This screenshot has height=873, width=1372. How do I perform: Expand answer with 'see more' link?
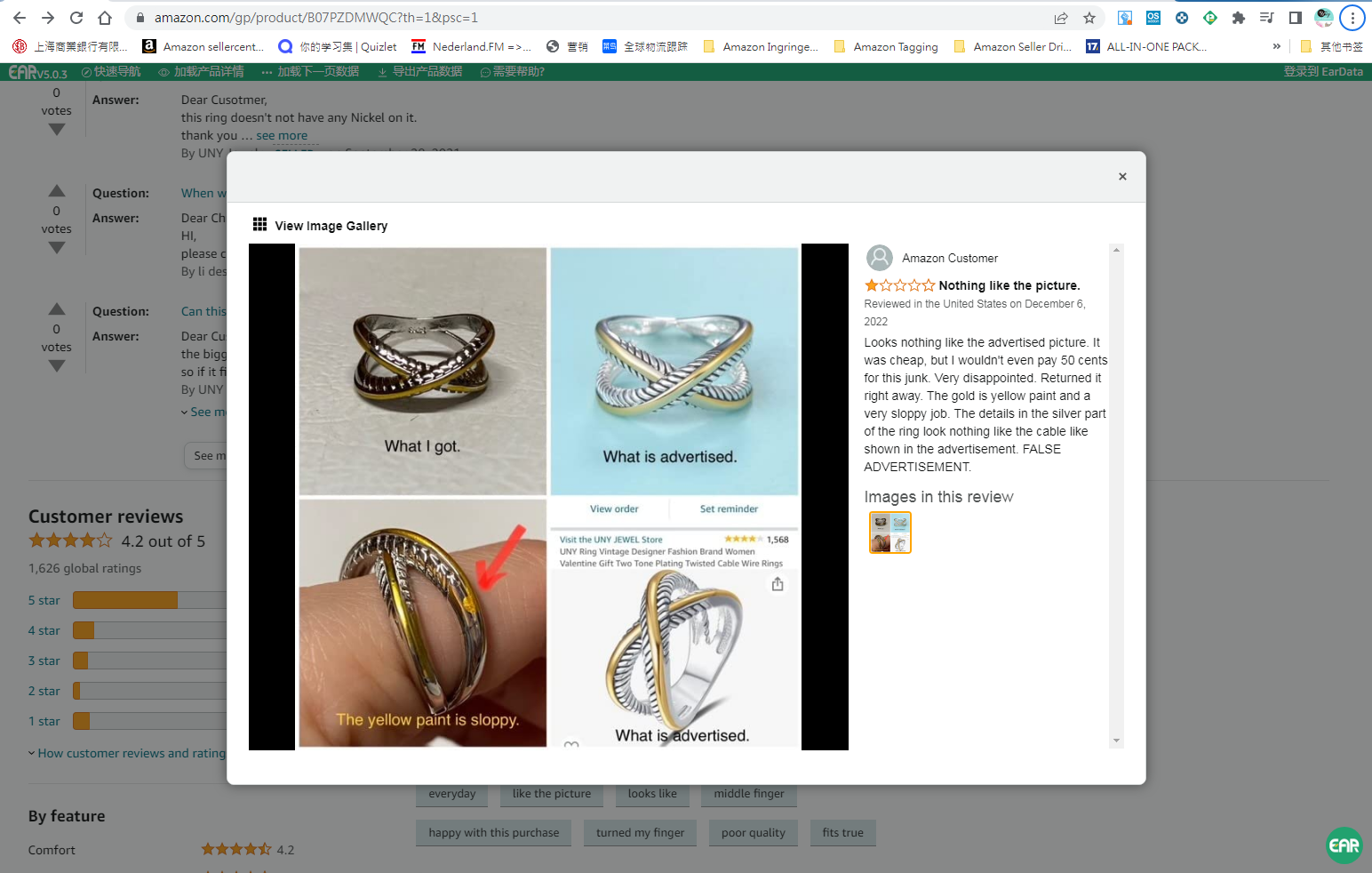(282, 136)
